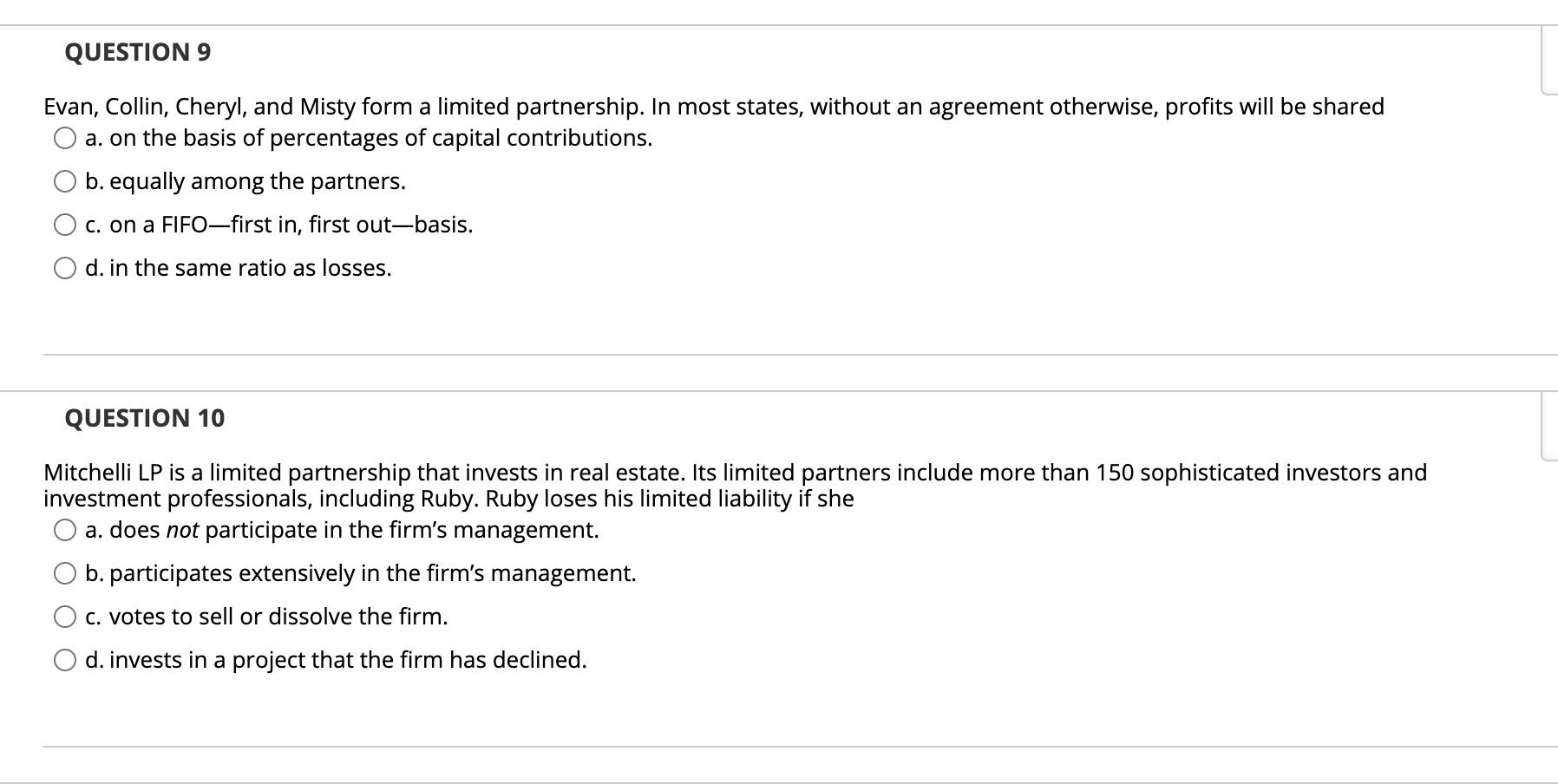Click the capital contributions answer text
The height and width of the screenshot is (784, 1558).
pos(369,137)
